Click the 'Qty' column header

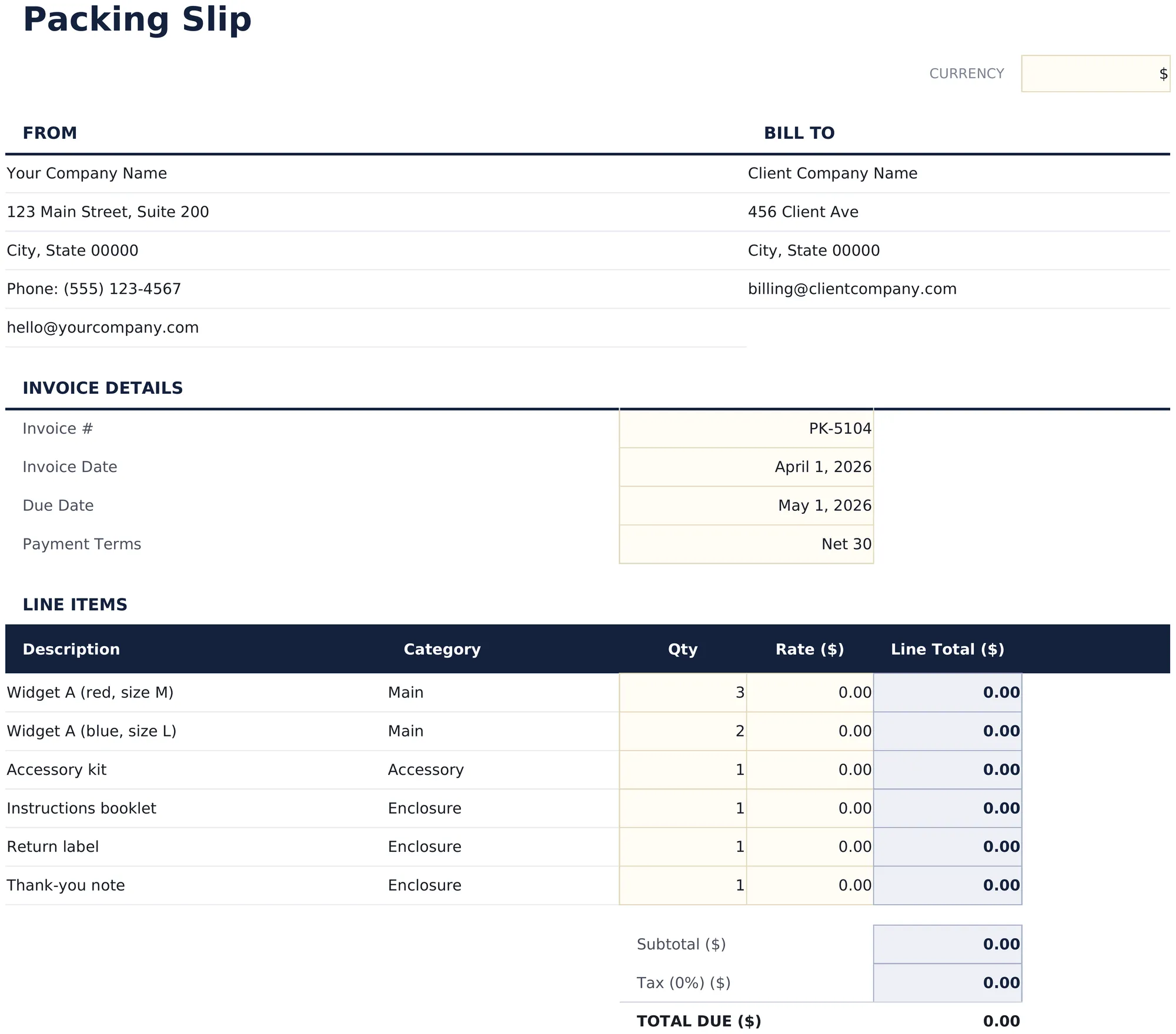(683, 649)
